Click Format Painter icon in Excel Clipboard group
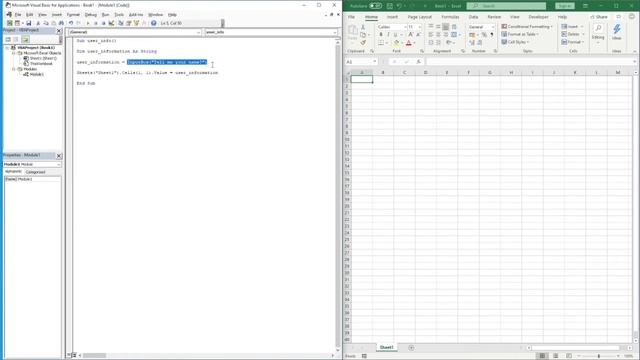The image size is (640, 360). [x=363, y=42]
